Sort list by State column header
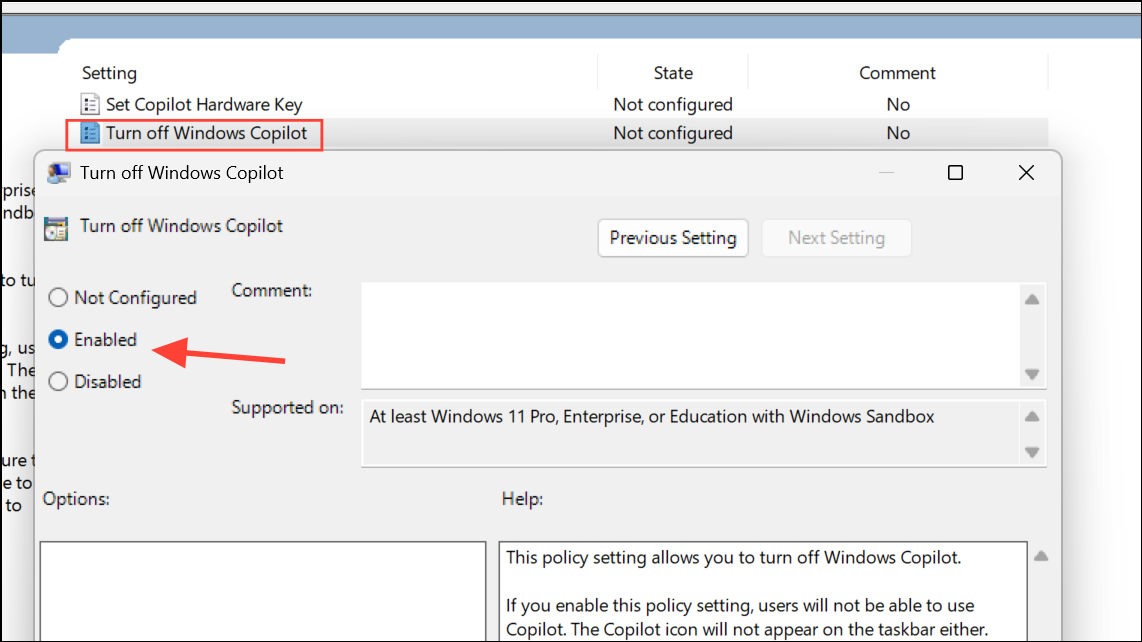The image size is (1142, 642). pyautogui.click(x=673, y=73)
